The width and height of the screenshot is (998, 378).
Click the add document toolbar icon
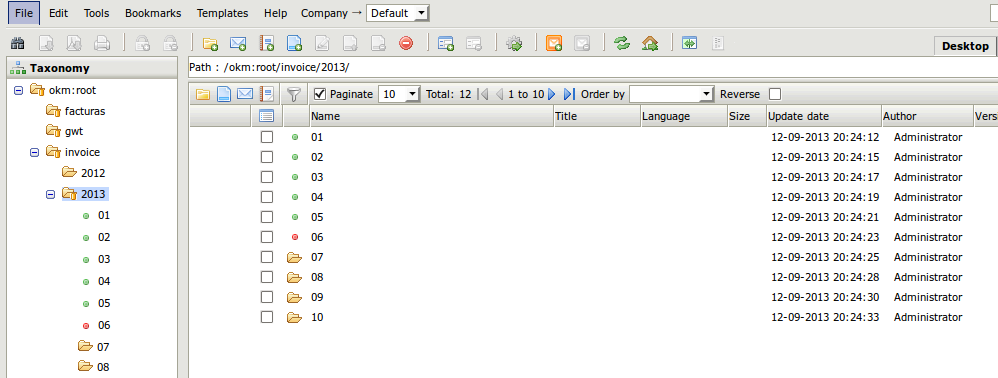click(294, 43)
